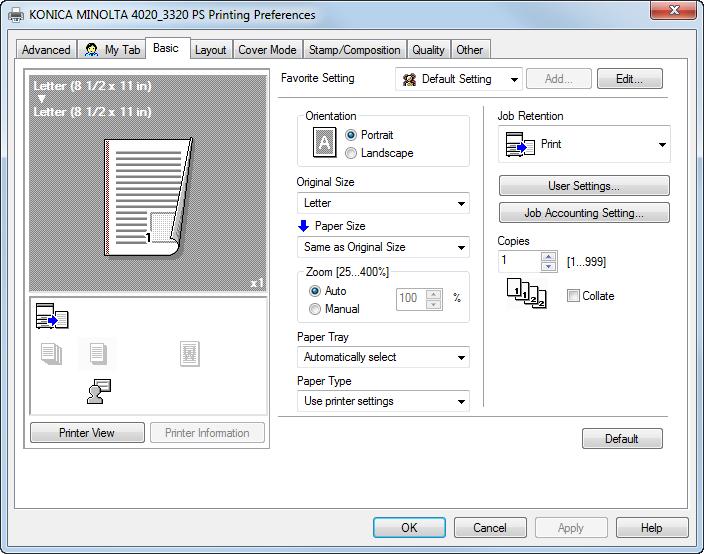The image size is (704, 554).
Task: Expand the Paper Size dropdown
Action: pyautogui.click(x=383, y=247)
